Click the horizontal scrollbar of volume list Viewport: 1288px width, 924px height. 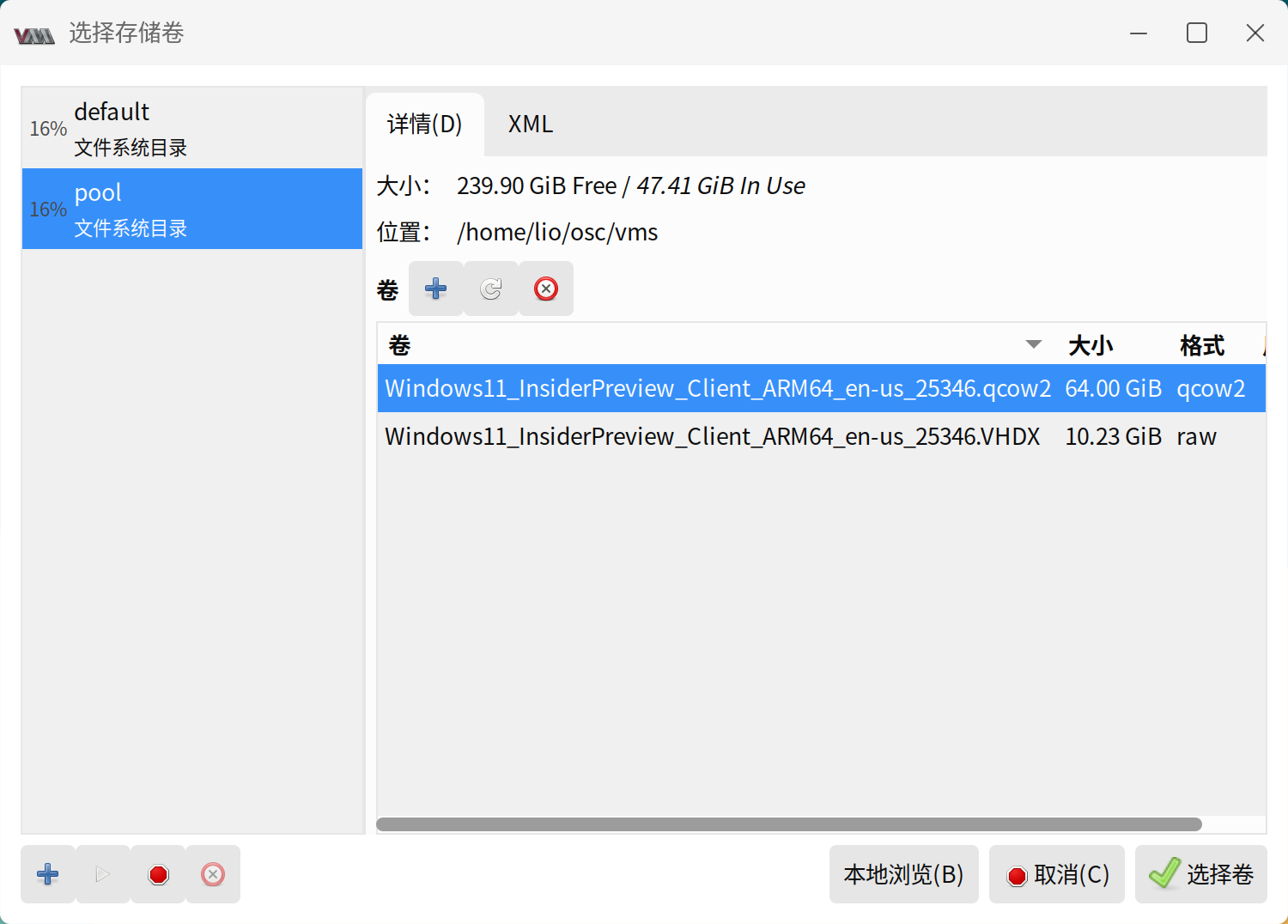click(789, 824)
